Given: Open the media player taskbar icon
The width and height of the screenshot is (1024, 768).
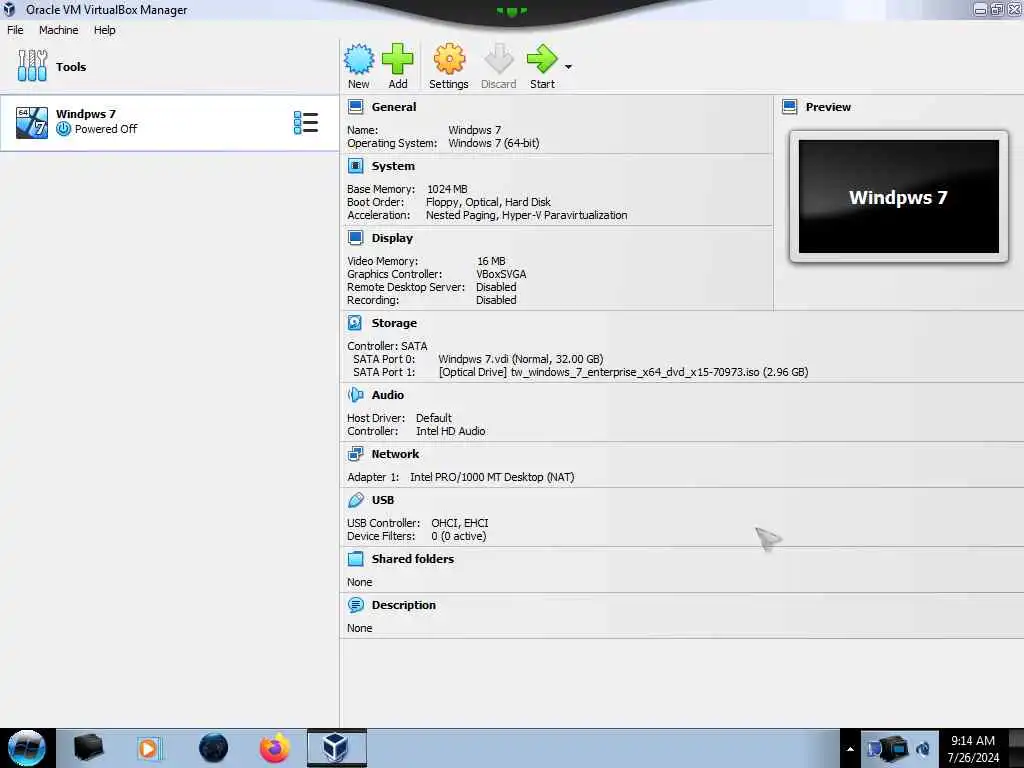Looking at the screenshot, I should 149,748.
